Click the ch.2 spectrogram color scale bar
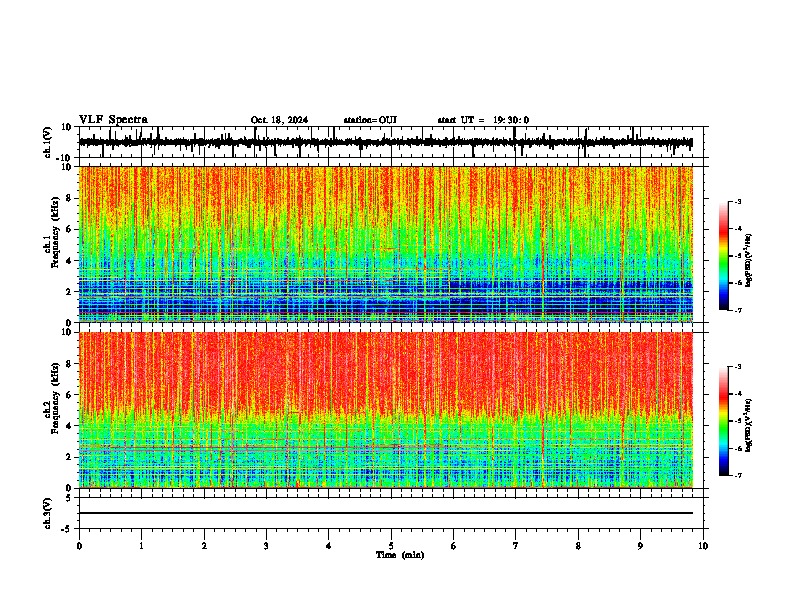Image resolution: width=792 pixels, height=612 pixels. (x=724, y=421)
